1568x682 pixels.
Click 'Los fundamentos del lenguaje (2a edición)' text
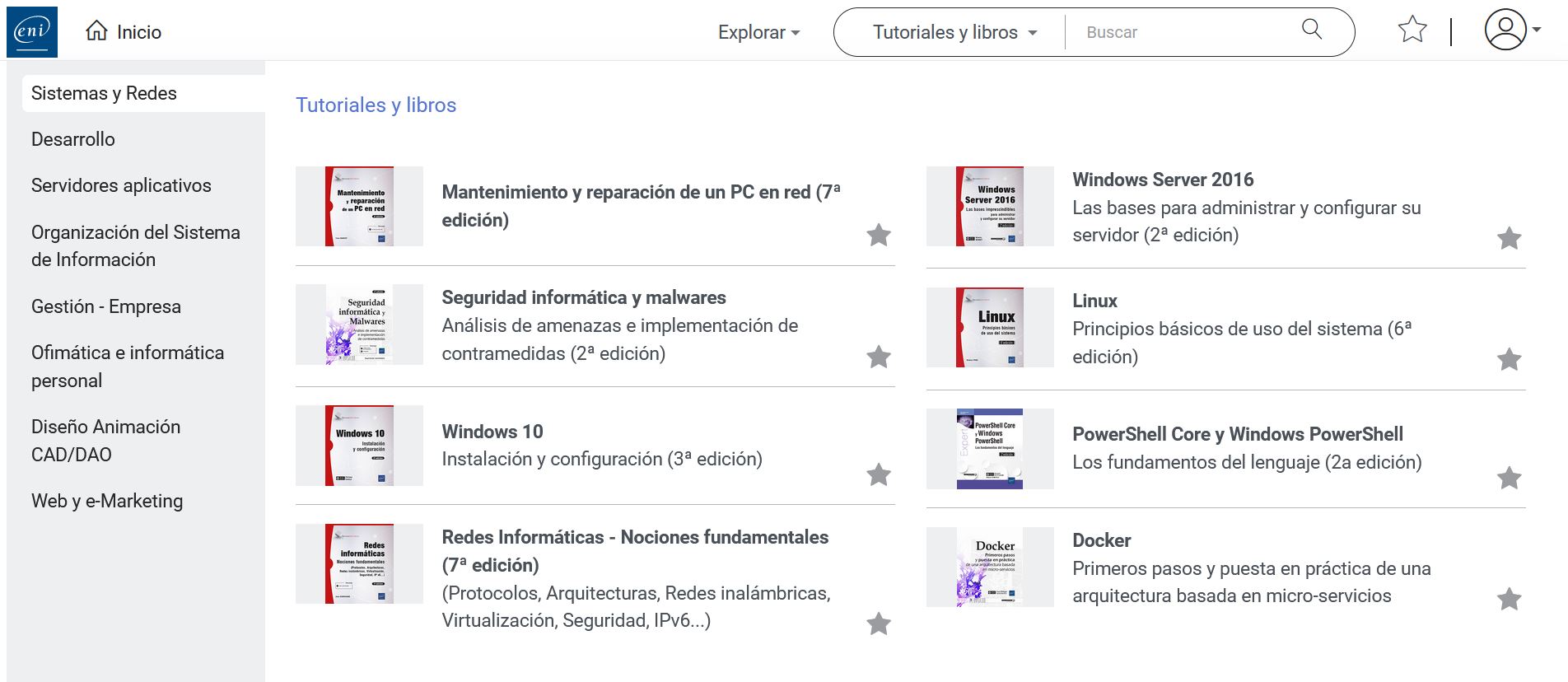point(1247,462)
